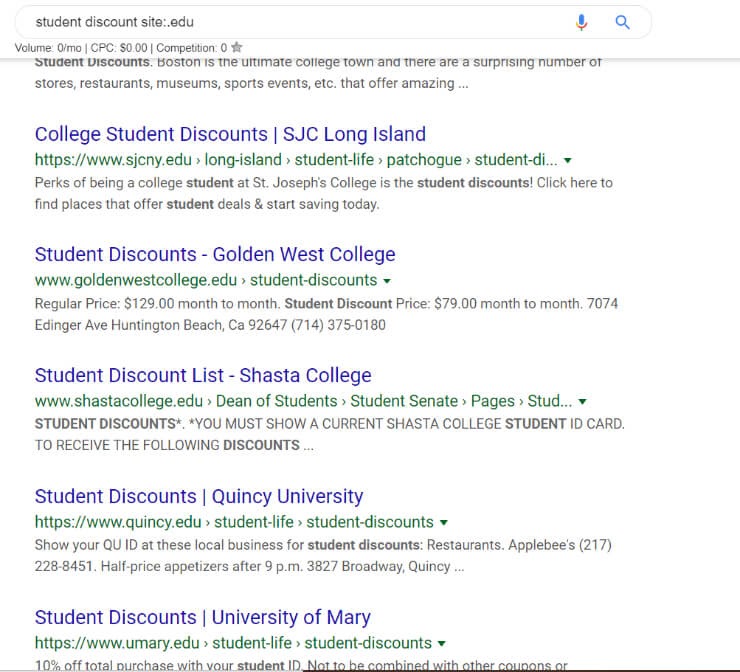Click the www.goldenwestcollege.edu green URL

206,280
